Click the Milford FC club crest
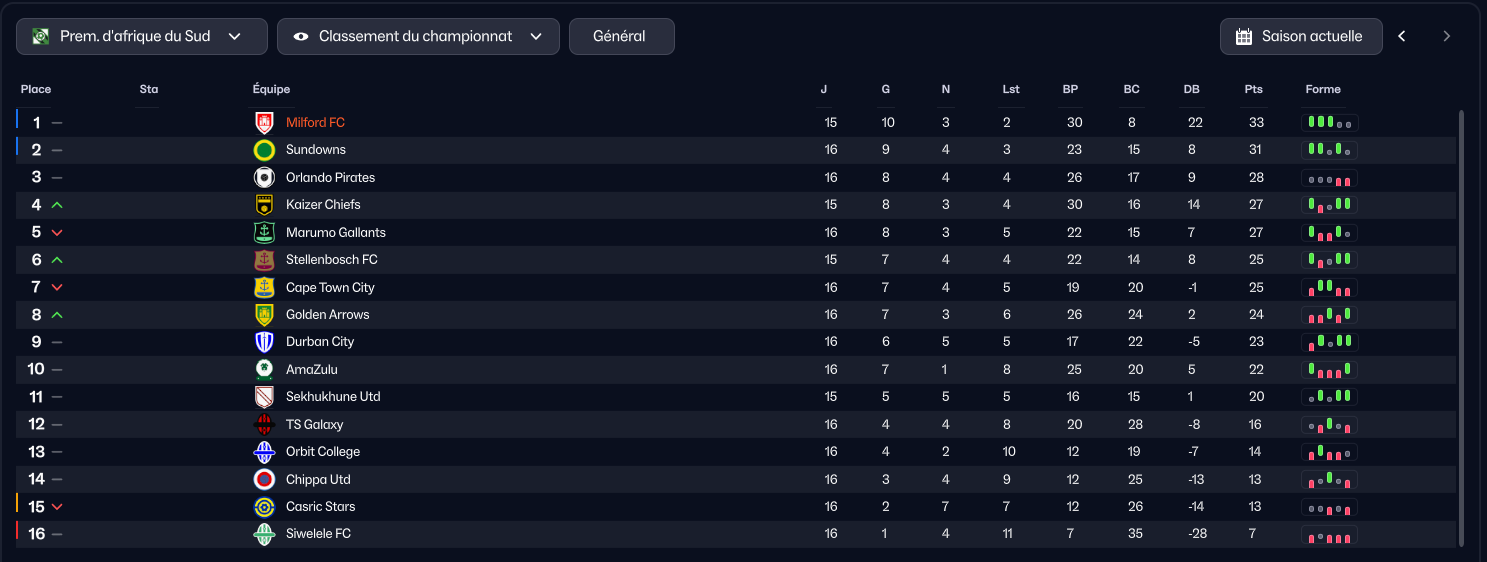Image resolution: width=1487 pixels, height=562 pixels. click(264, 123)
